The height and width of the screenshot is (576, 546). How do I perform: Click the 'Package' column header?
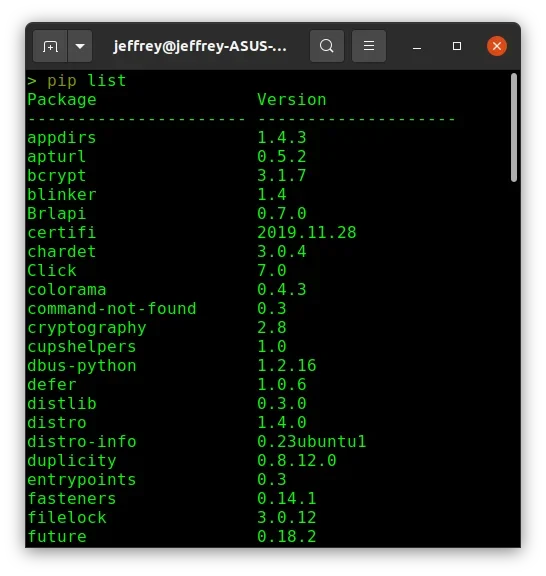click(x=62, y=100)
